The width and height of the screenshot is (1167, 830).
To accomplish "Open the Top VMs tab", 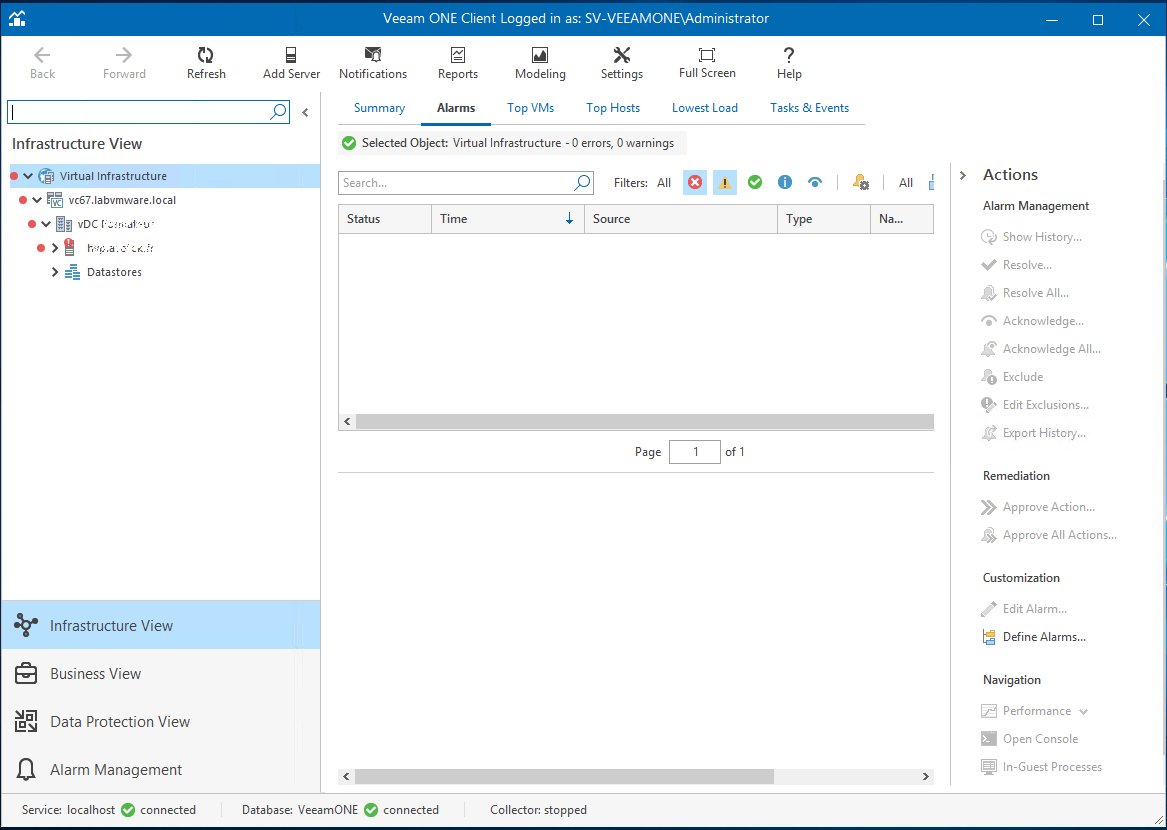I will (x=531, y=108).
